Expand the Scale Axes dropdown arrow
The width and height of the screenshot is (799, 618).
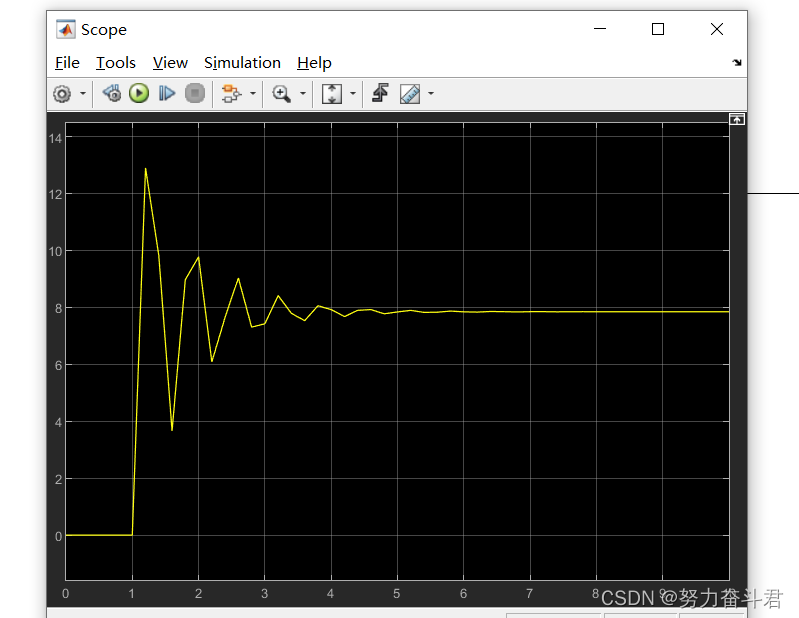click(x=353, y=94)
